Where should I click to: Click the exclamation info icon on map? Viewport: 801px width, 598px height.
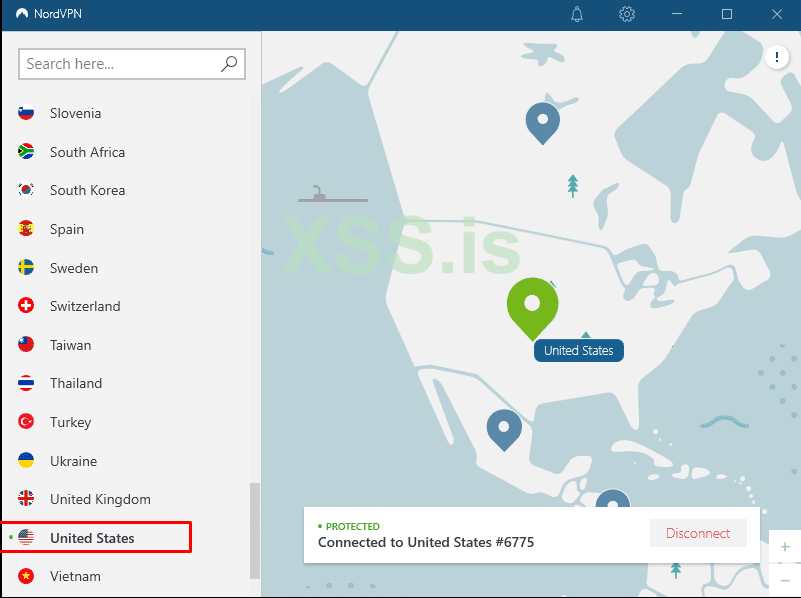[776, 57]
